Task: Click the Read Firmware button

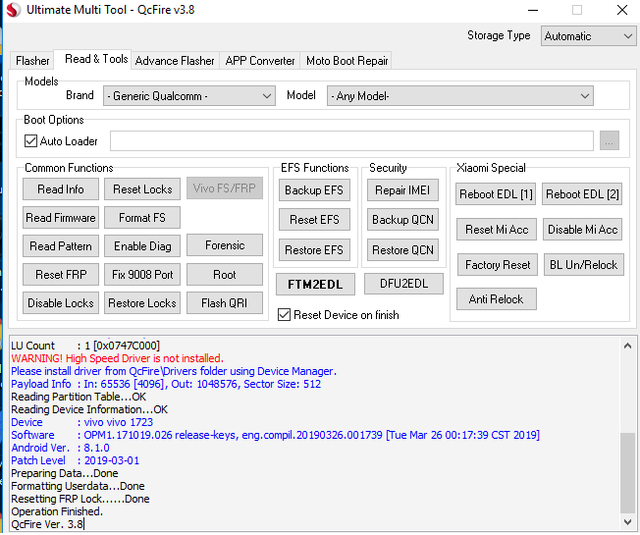Action: [61, 218]
